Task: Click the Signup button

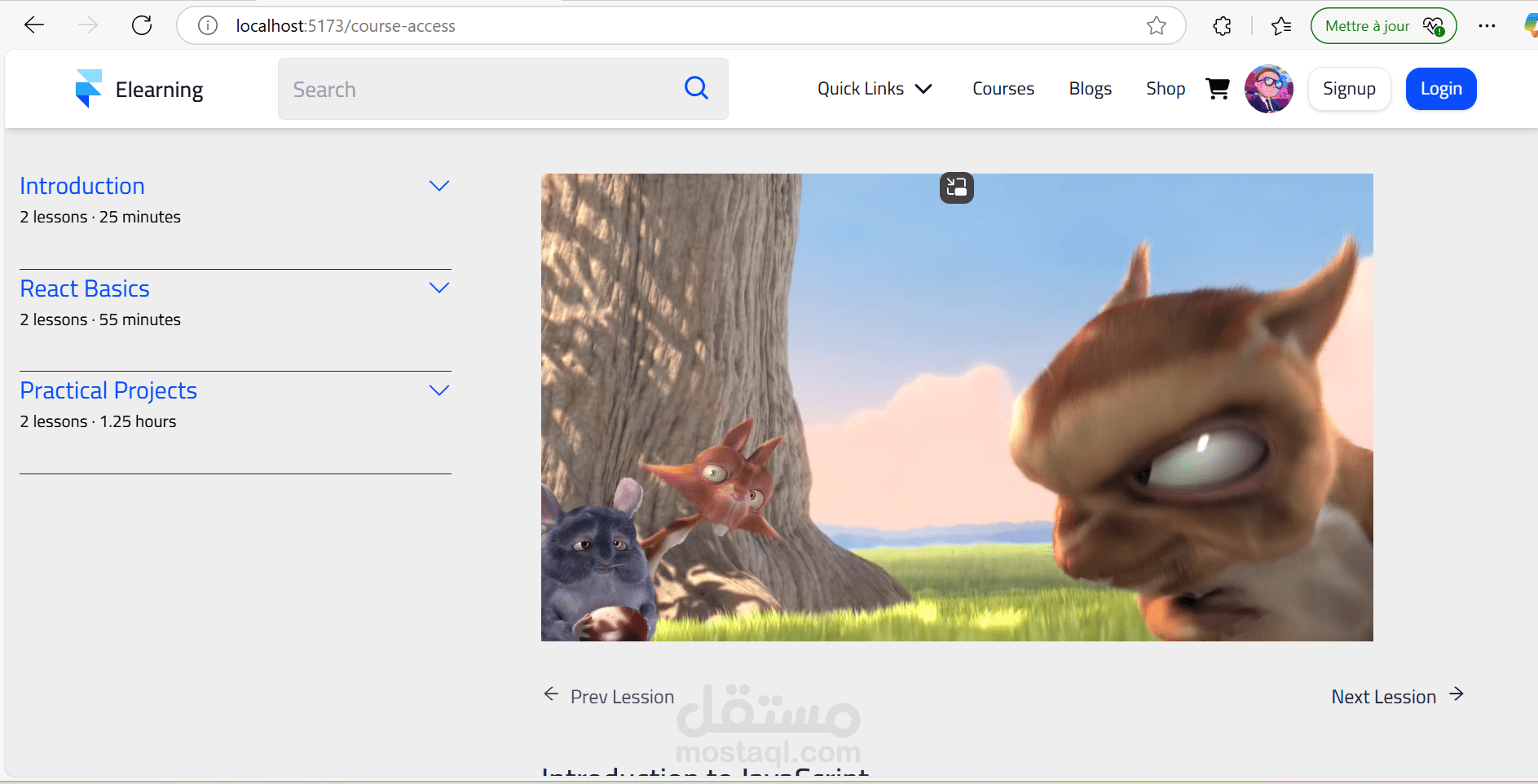Action: pyautogui.click(x=1349, y=88)
